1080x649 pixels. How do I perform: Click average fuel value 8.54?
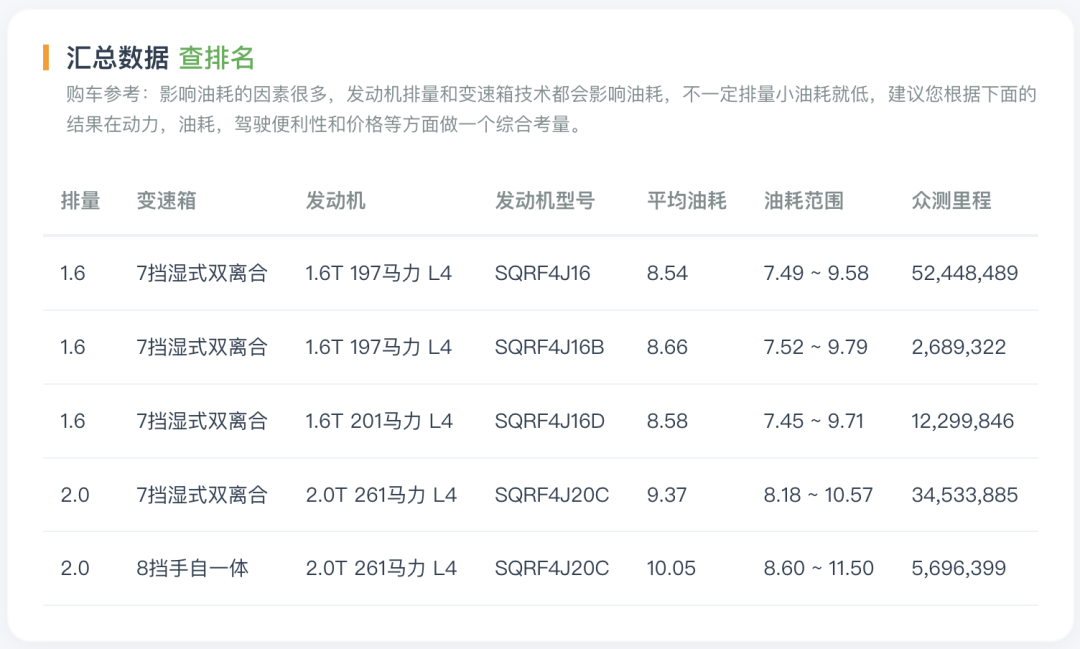667,274
